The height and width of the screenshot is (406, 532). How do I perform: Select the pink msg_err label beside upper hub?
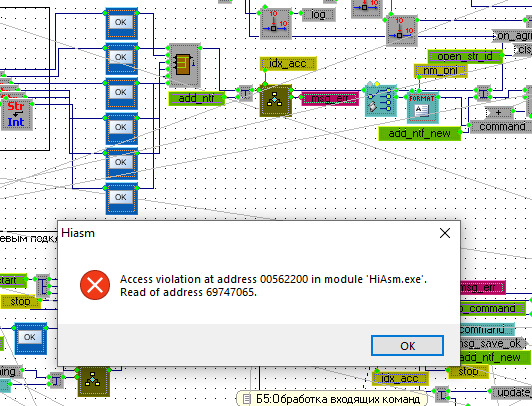(x=330, y=99)
